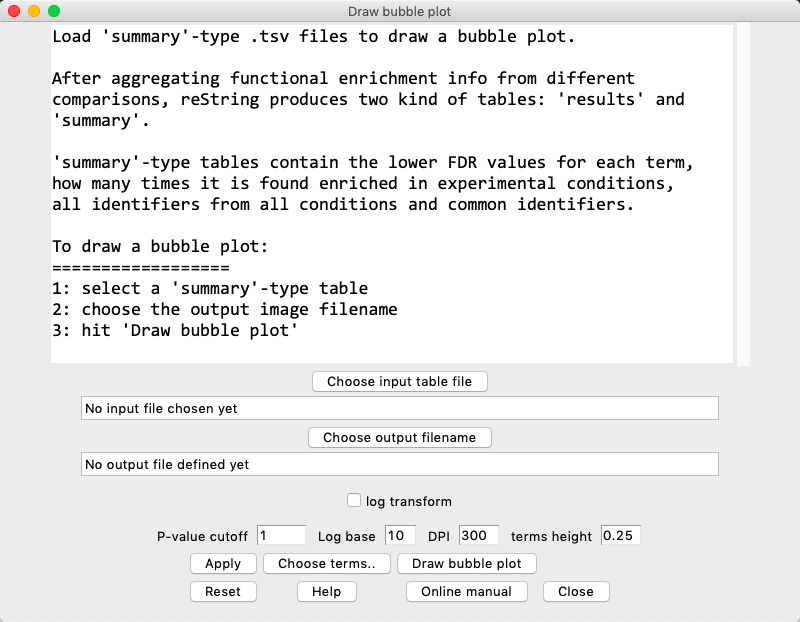800x622 pixels.
Task: Maximize the window with the green button
Action: tap(54, 11)
